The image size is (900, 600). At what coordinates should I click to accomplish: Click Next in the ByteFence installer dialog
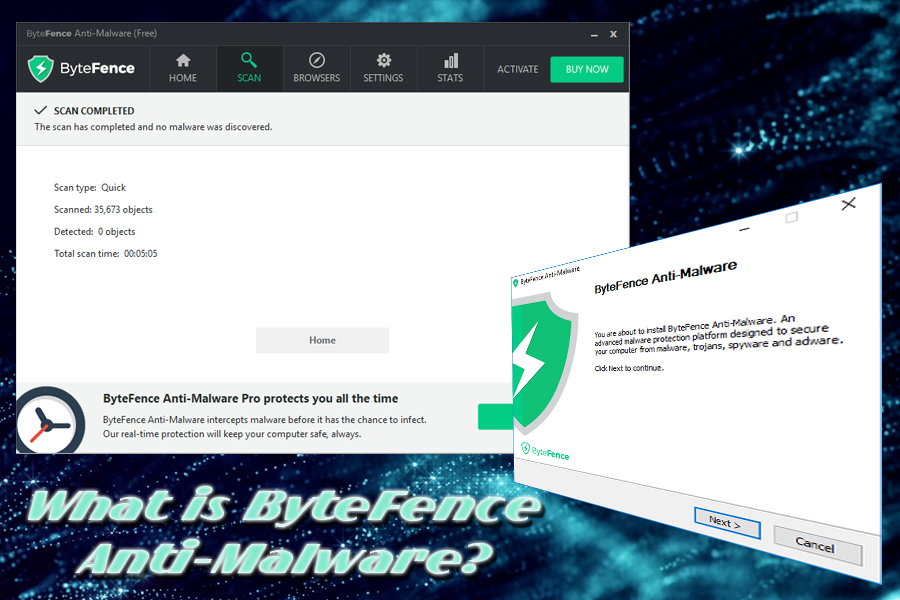[x=727, y=522]
